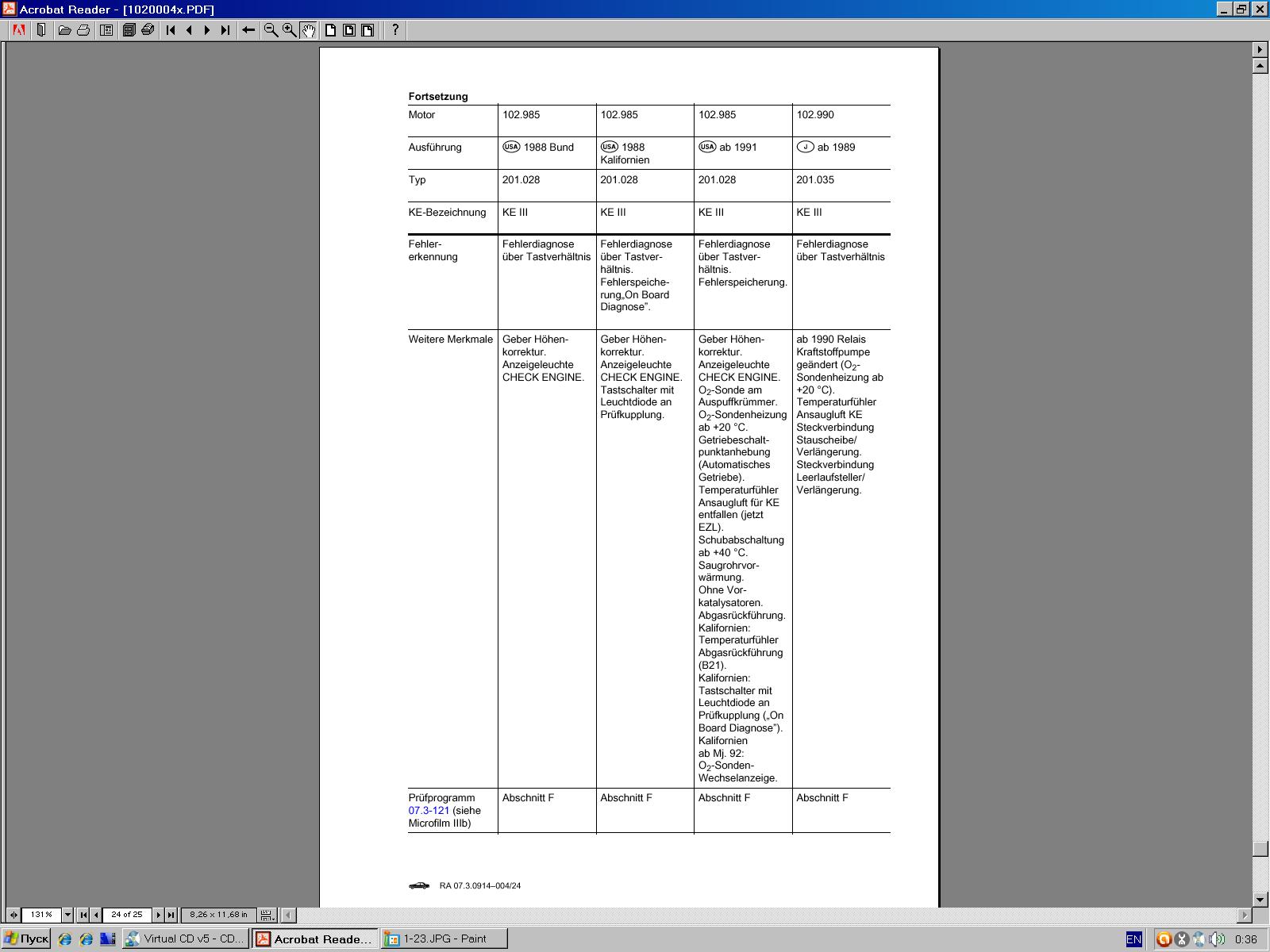Viewport: 1270px width, 952px height.
Task: Click the pane splitter icon in status bar
Action: point(13,915)
